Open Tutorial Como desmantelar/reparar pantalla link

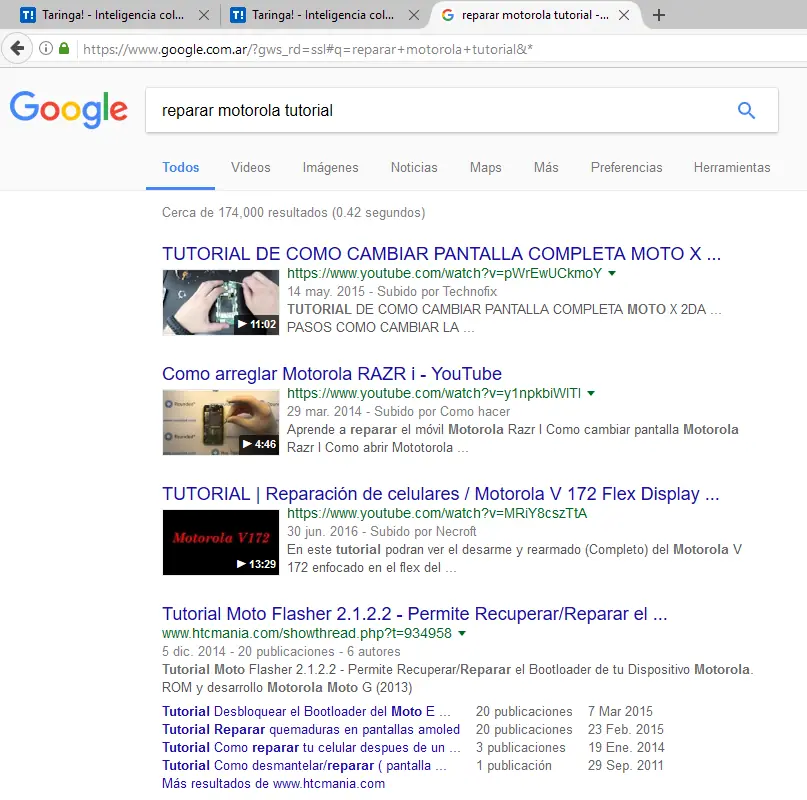tap(304, 766)
